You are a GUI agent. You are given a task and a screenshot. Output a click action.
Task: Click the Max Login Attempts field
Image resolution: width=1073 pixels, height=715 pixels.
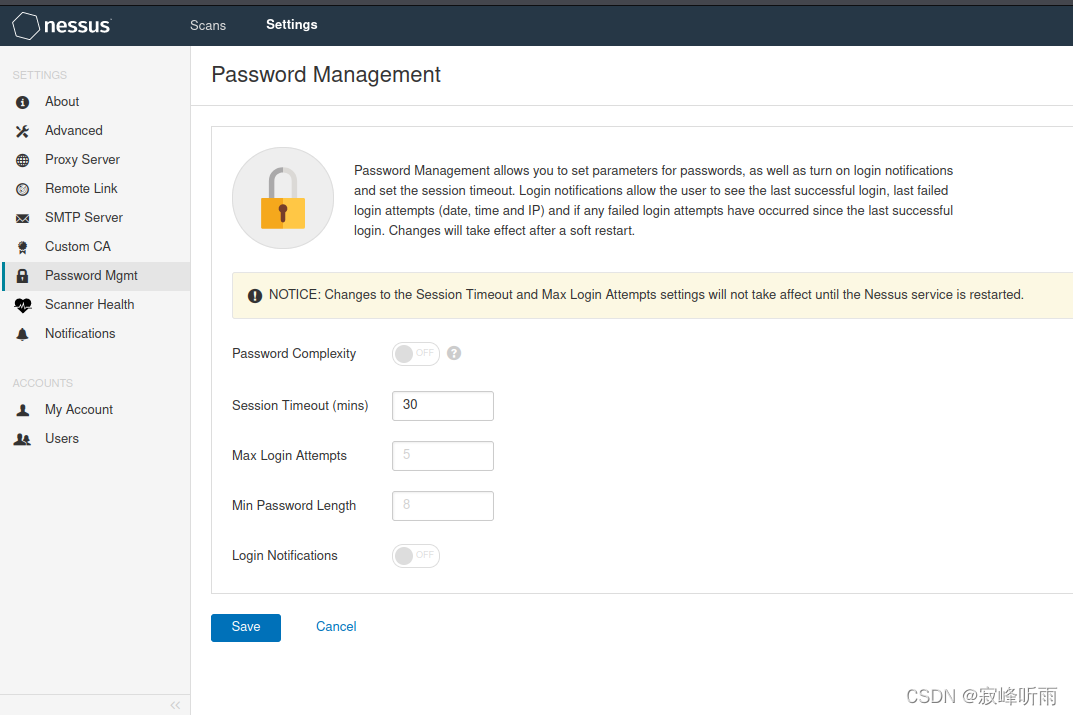(x=443, y=456)
